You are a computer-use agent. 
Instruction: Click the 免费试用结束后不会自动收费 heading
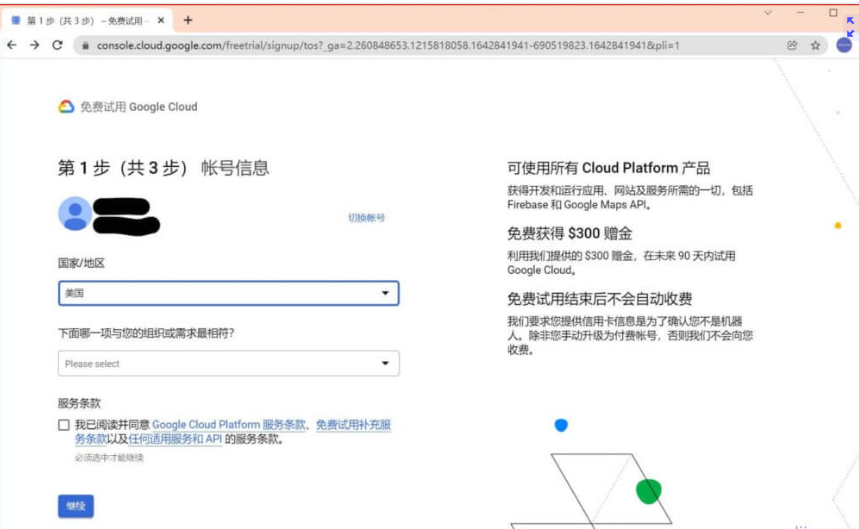click(x=599, y=298)
